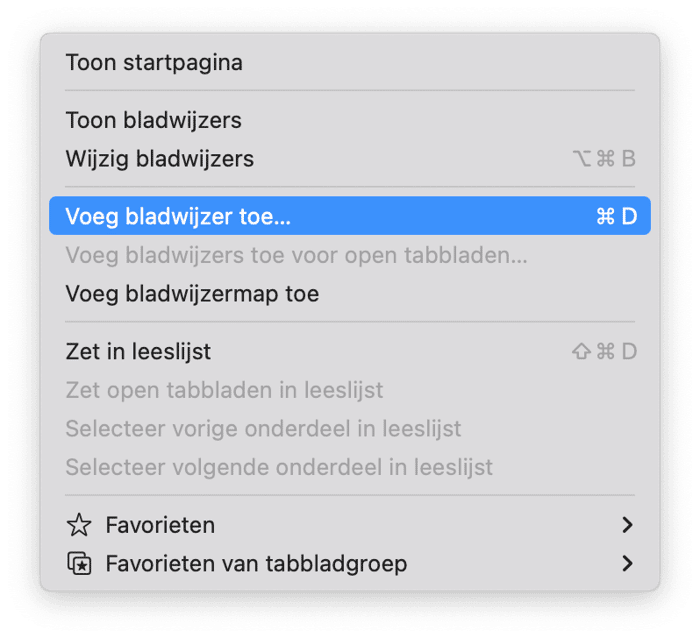Click the ⌥⌘B shortcut hint for Wijzig bladwijzers
The image size is (700, 638).
(604, 158)
